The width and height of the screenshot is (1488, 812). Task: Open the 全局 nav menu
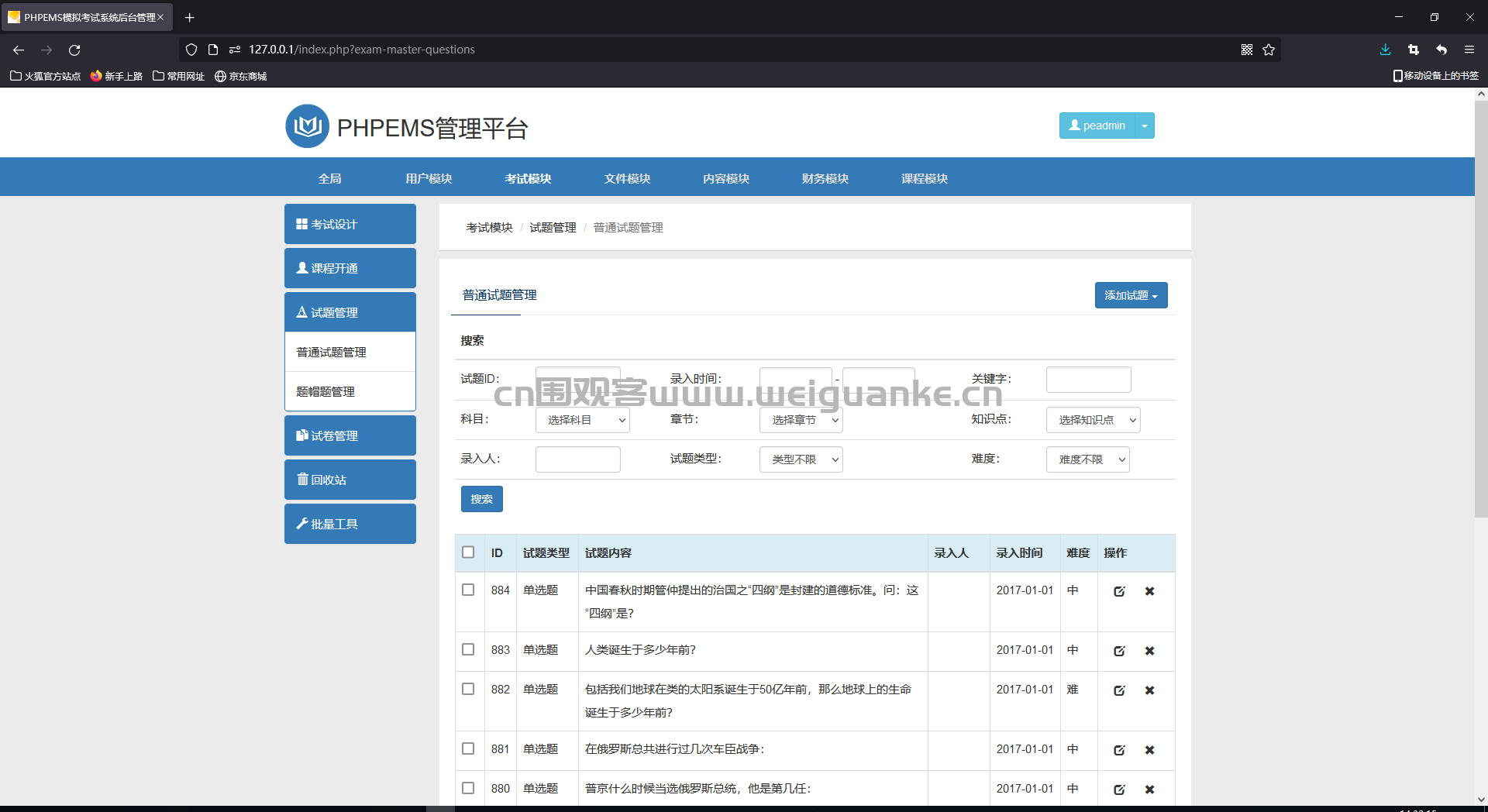tap(329, 178)
